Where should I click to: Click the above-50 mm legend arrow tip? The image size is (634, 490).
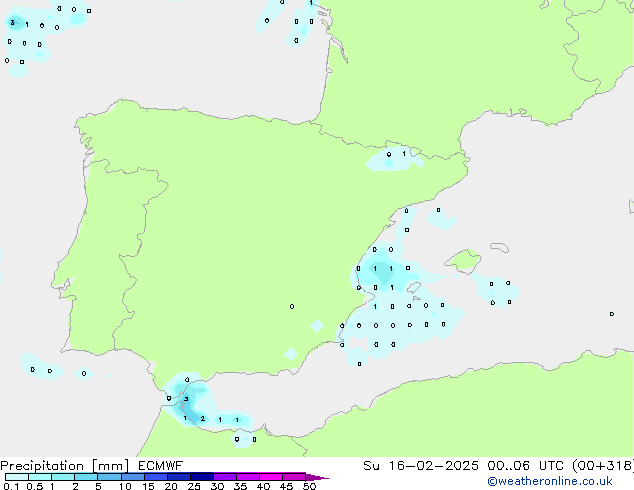coord(317,477)
